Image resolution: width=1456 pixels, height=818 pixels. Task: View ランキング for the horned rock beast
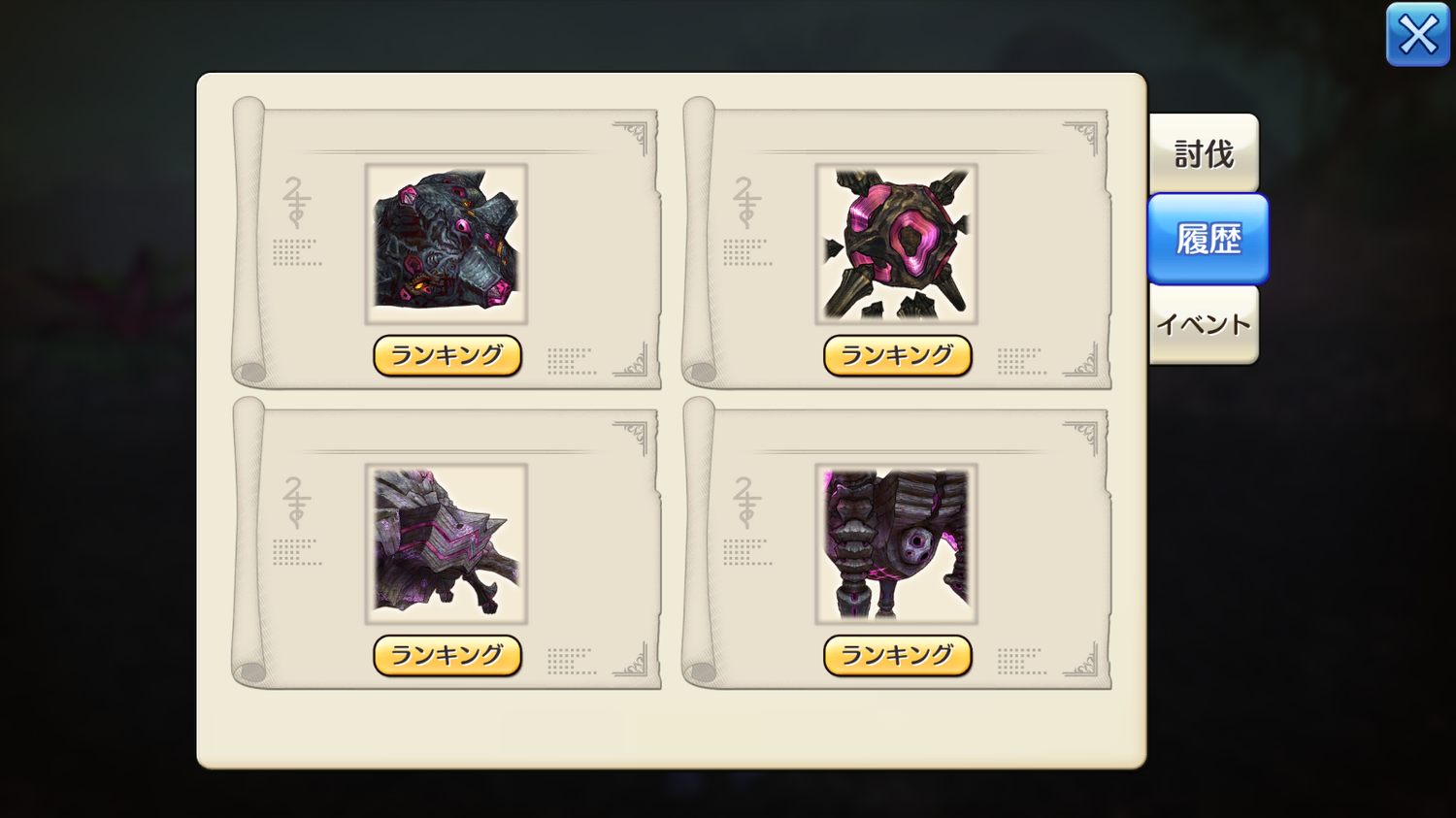click(x=447, y=356)
